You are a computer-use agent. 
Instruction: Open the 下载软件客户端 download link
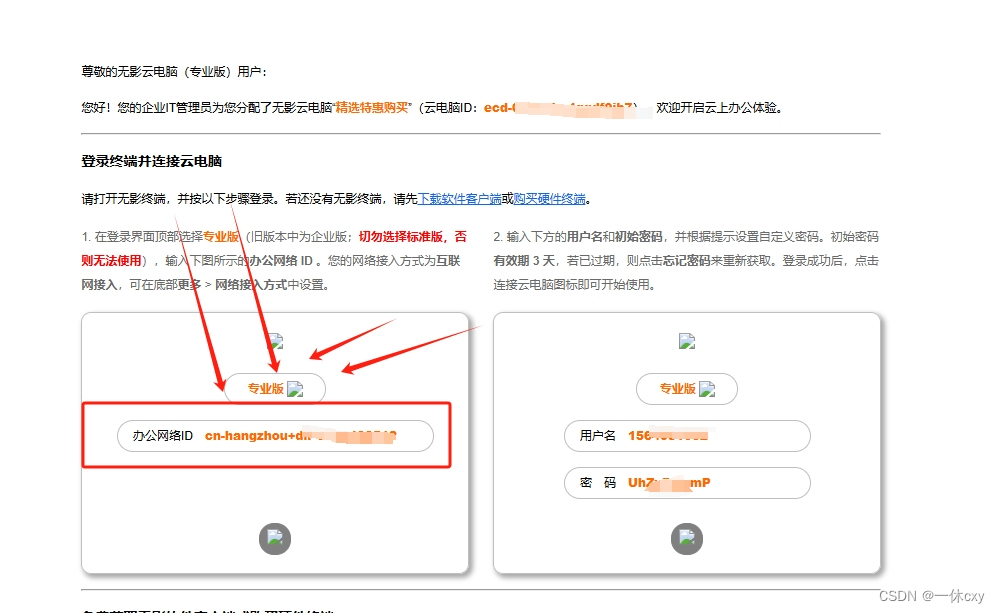click(459, 199)
